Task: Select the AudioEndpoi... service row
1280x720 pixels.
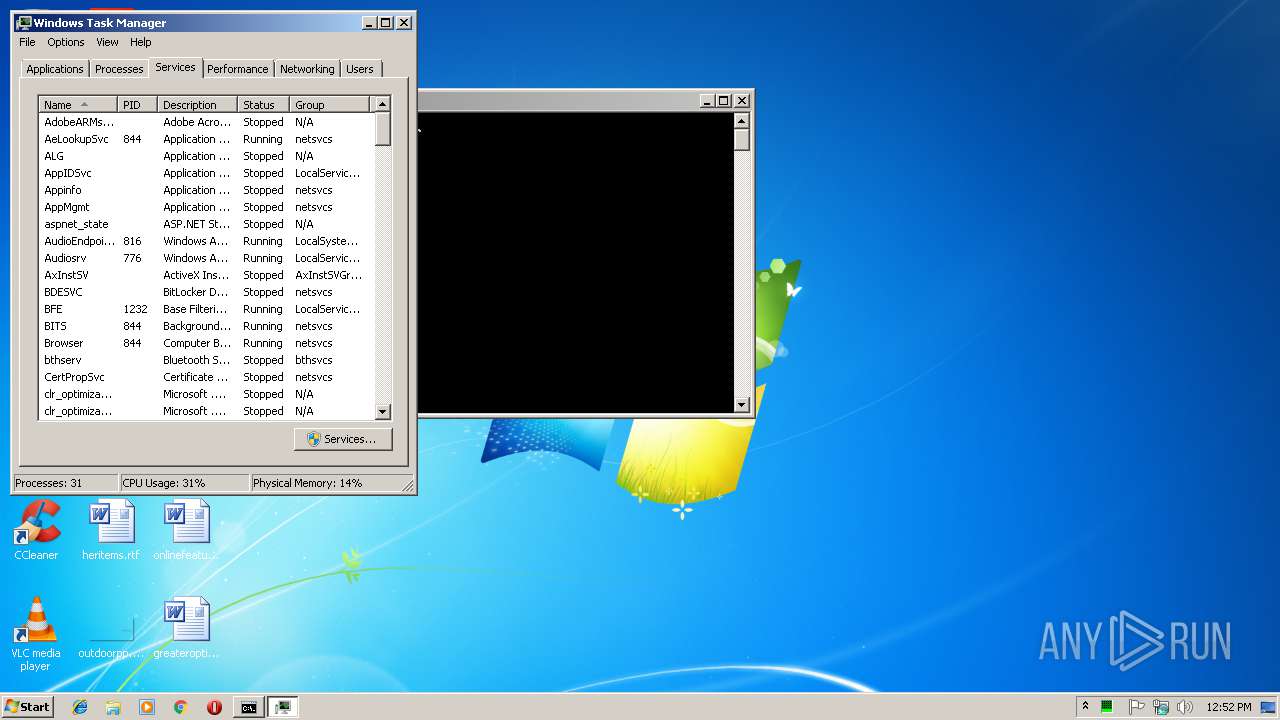Action: pos(205,241)
